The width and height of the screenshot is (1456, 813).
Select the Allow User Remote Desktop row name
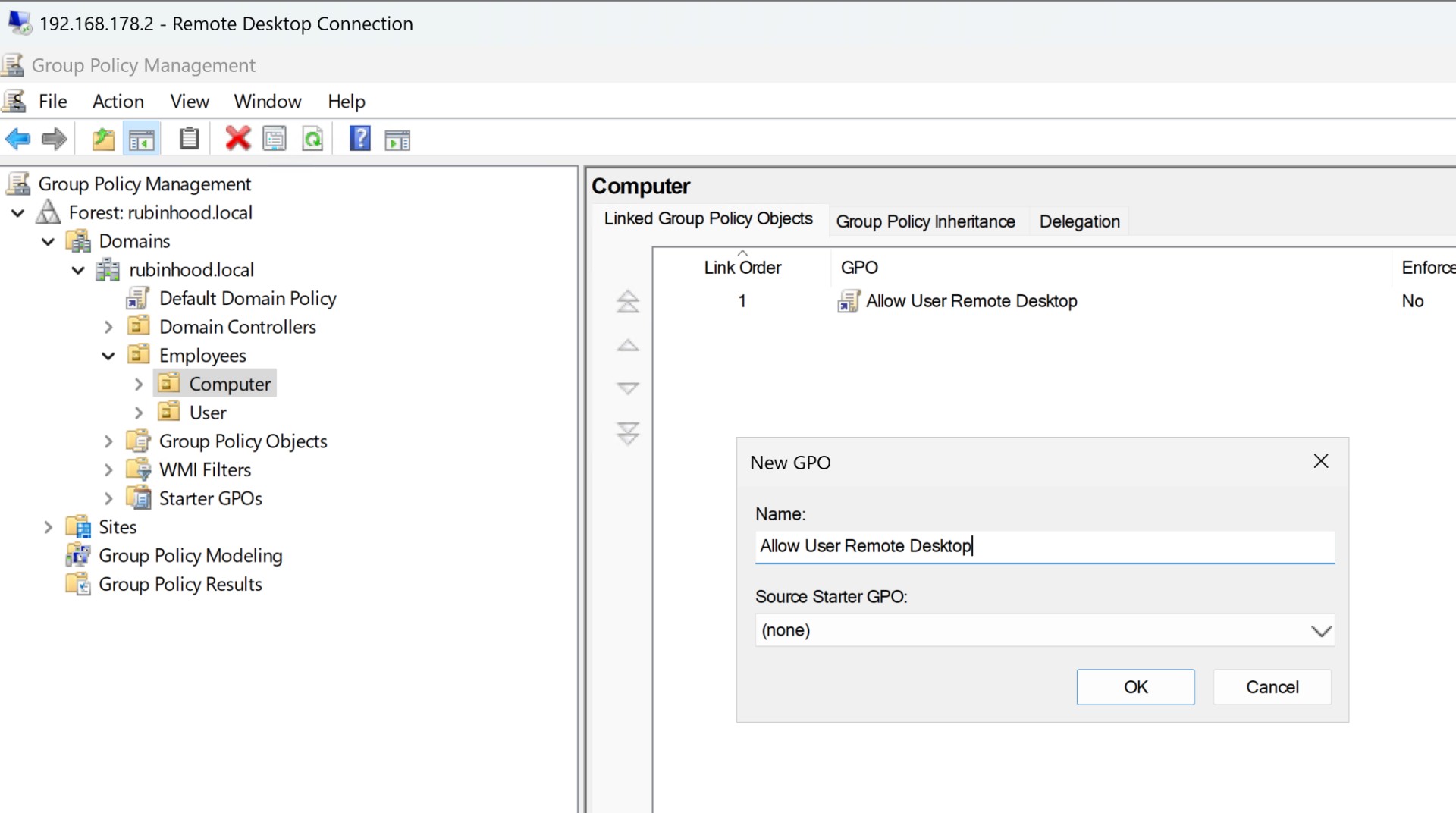[x=971, y=301]
